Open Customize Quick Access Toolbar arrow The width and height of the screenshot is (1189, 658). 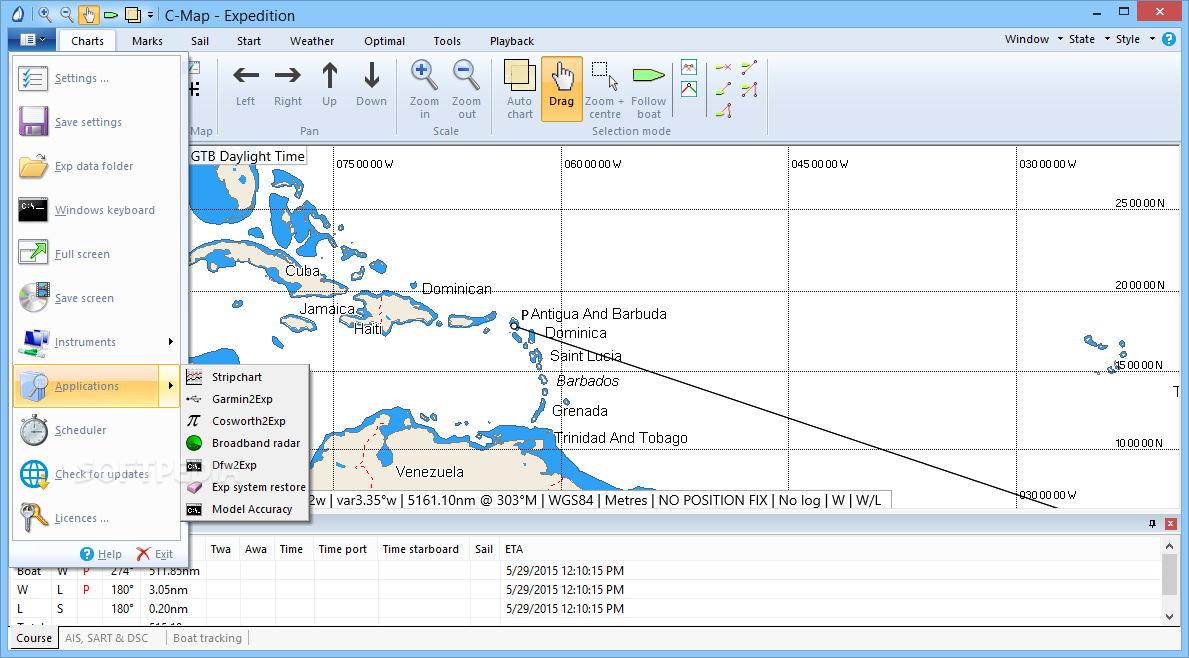tap(150, 15)
